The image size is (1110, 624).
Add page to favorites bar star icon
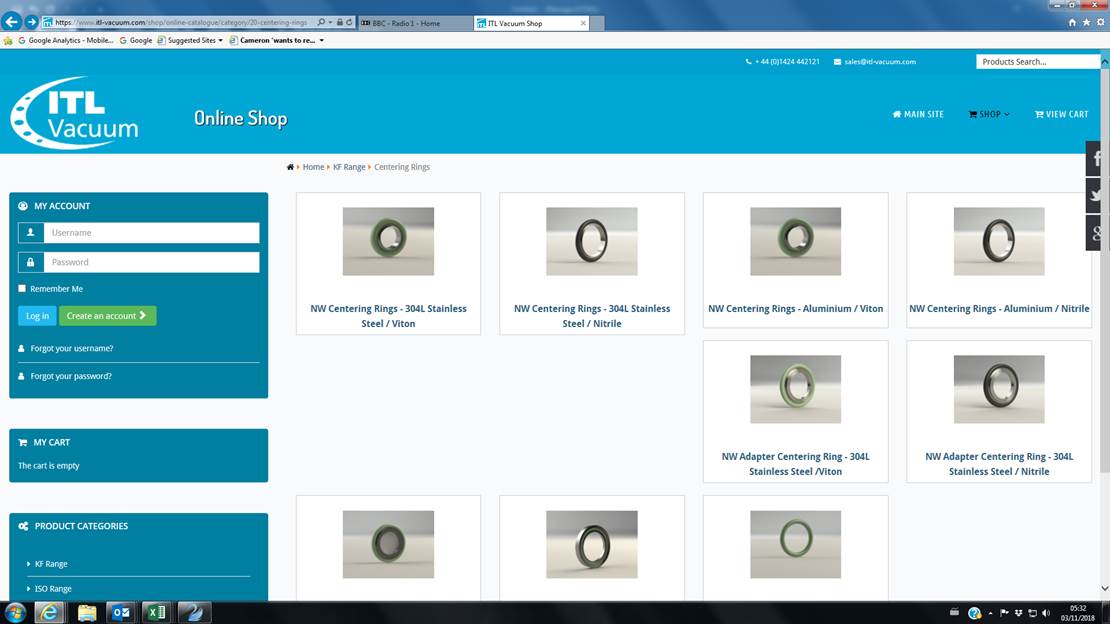[8, 40]
